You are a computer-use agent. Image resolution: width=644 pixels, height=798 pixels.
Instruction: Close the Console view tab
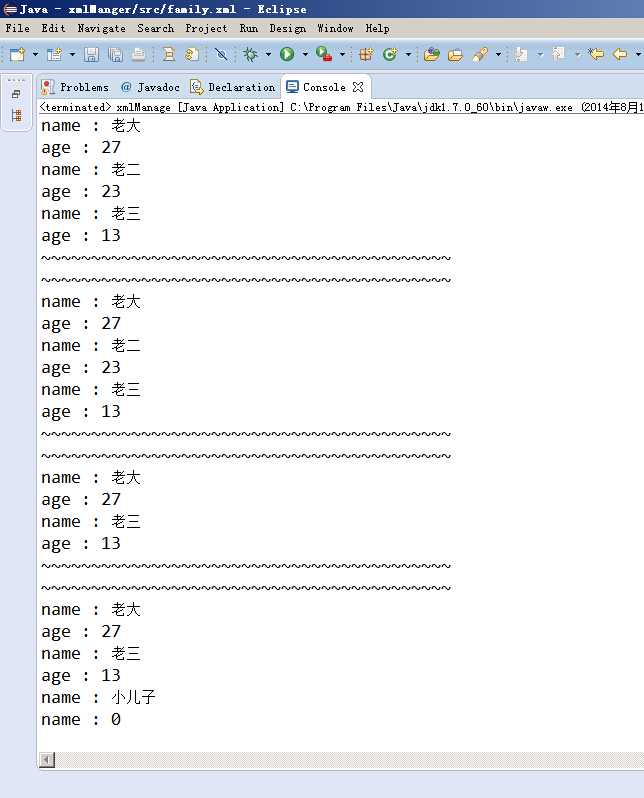tap(358, 87)
